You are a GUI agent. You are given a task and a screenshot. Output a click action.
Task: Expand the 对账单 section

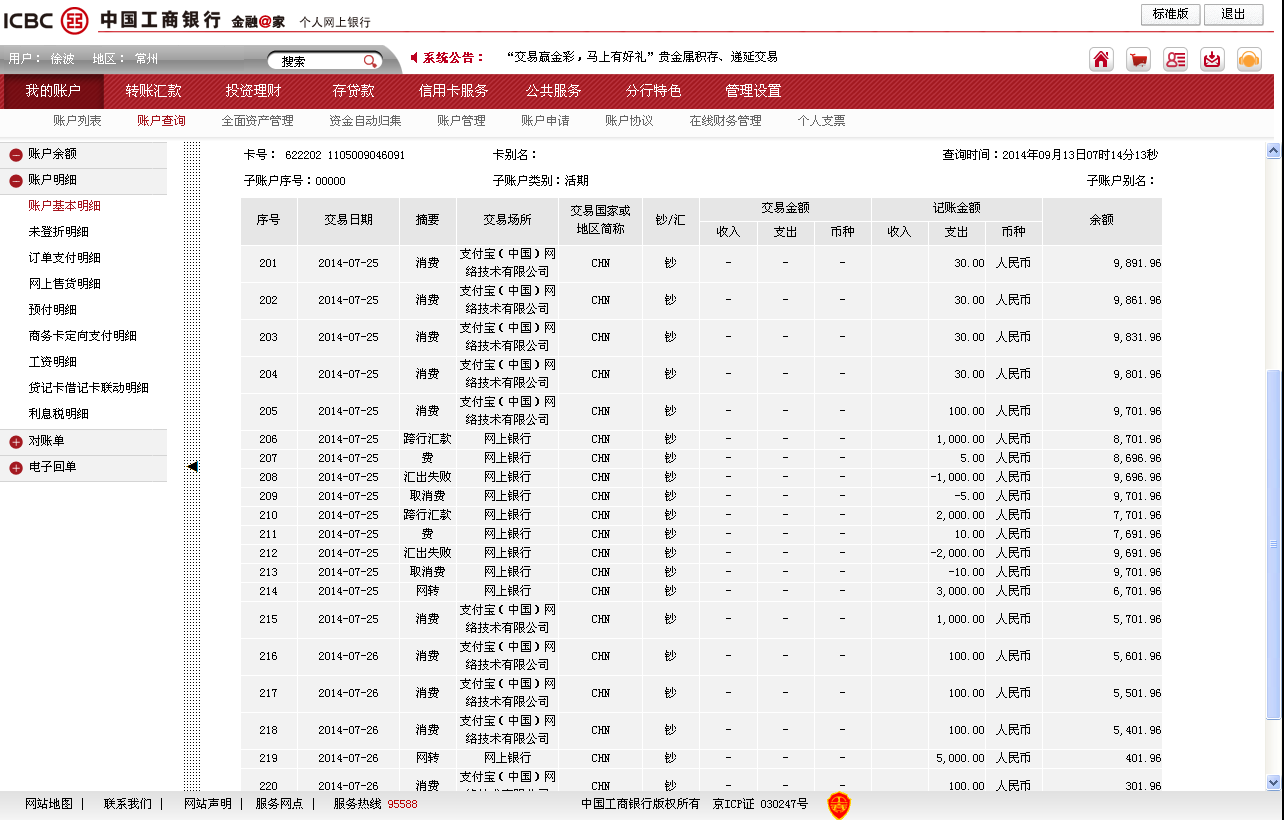click(x=16, y=442)
